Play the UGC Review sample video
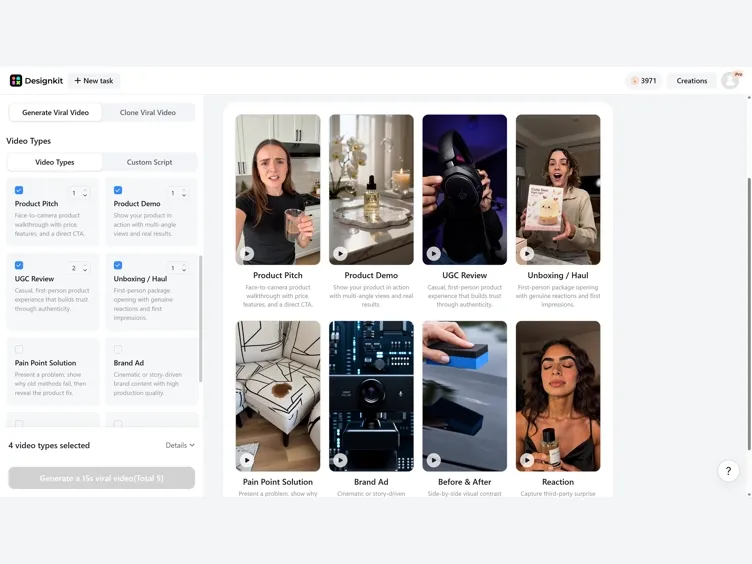This screenshot has height=564, width=752. pyautogui.click(x=434, y=253)
